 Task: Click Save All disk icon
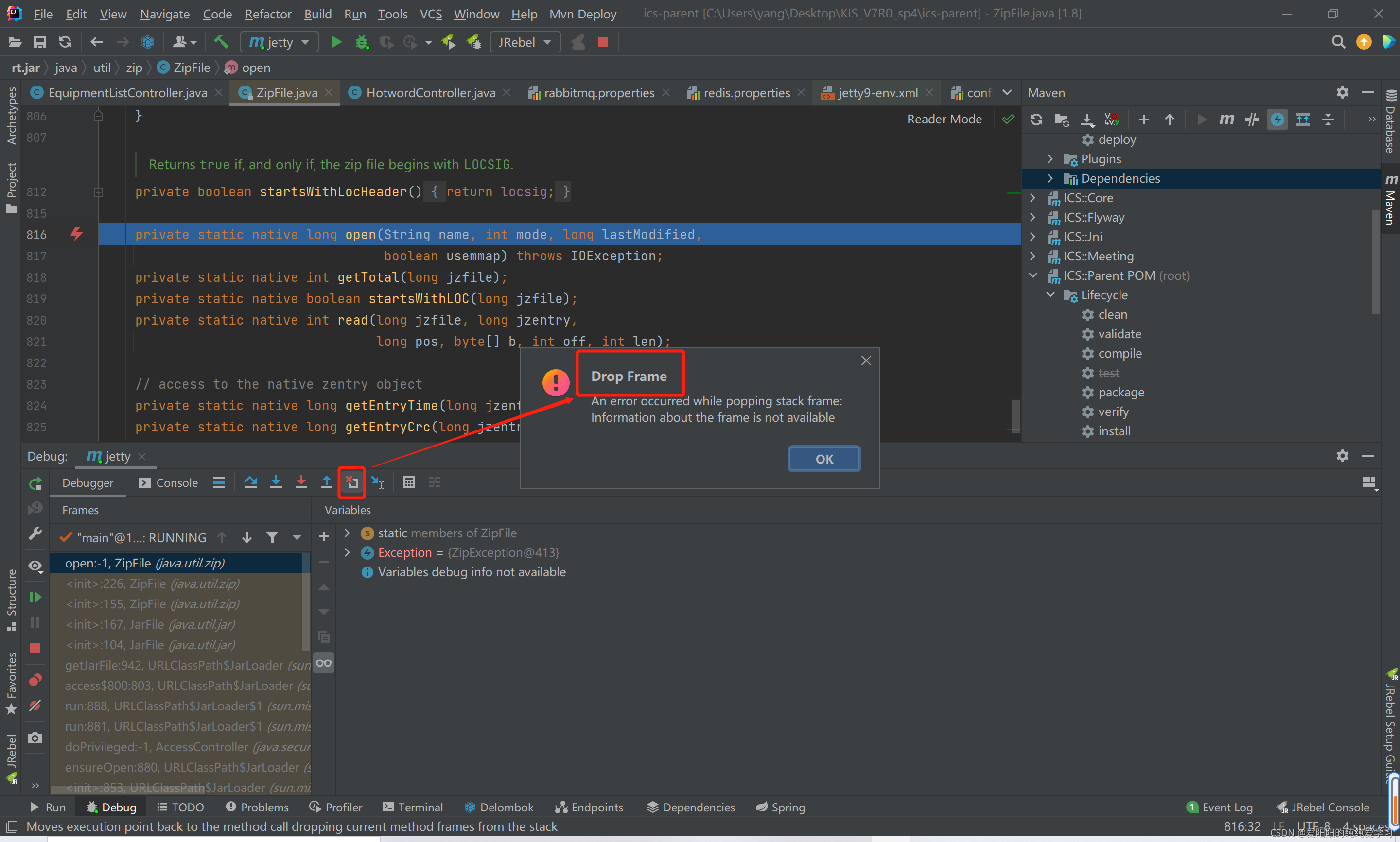[40, 42]
